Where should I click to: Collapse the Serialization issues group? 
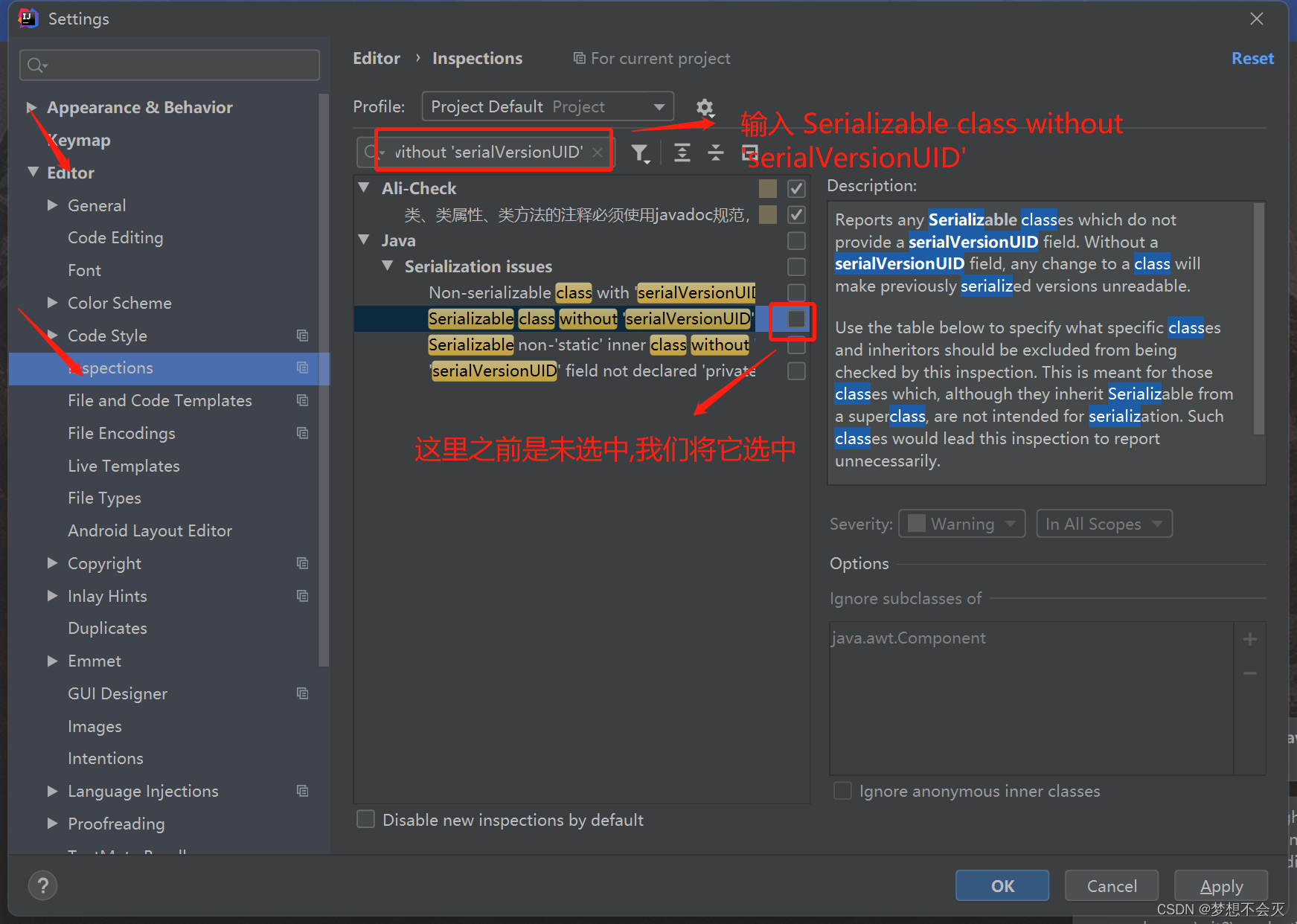pos(387,266)
